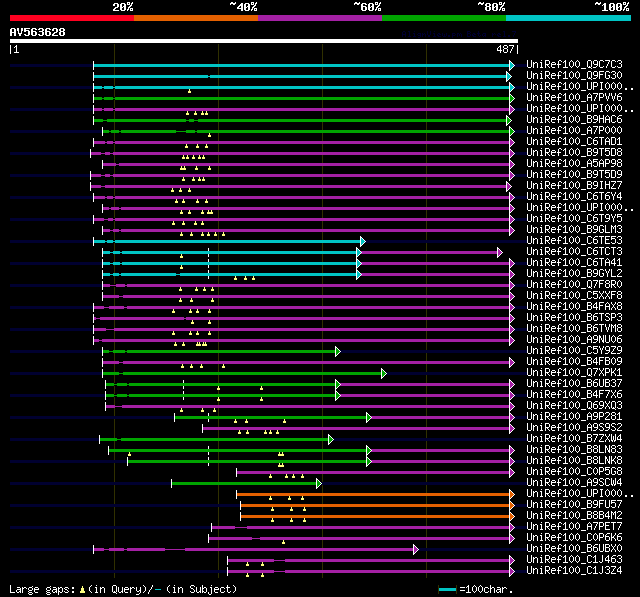640x597 pixels.
Task: Click the orange alignment bar of UniRef100_B9FU57
Action: coord(375,506)
